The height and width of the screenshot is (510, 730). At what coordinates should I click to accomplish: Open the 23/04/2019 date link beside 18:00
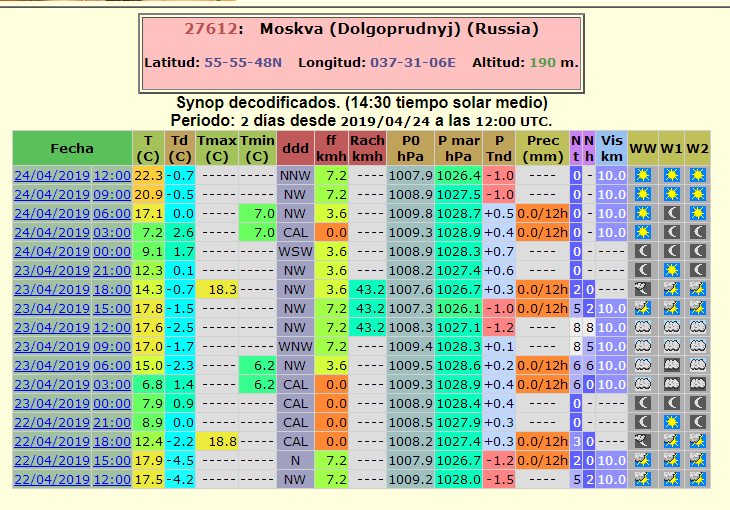tap(52, 290)
